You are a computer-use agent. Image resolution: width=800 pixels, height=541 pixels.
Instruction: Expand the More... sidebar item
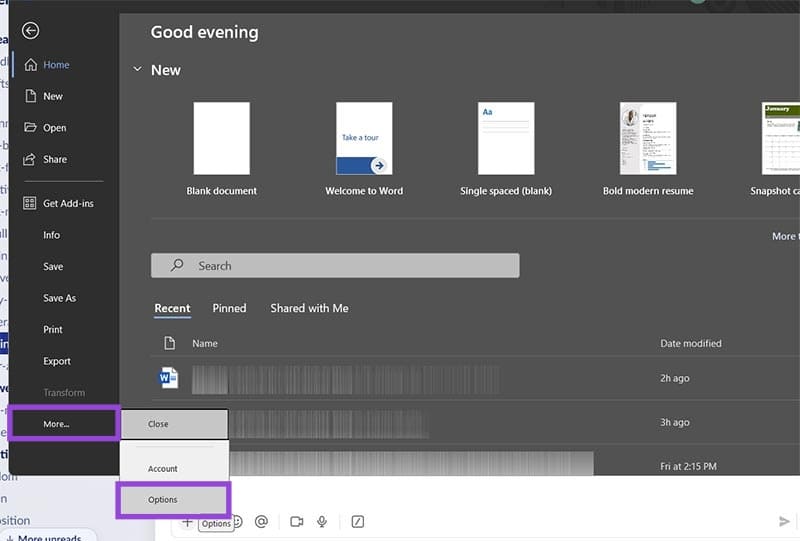[64, 424]
